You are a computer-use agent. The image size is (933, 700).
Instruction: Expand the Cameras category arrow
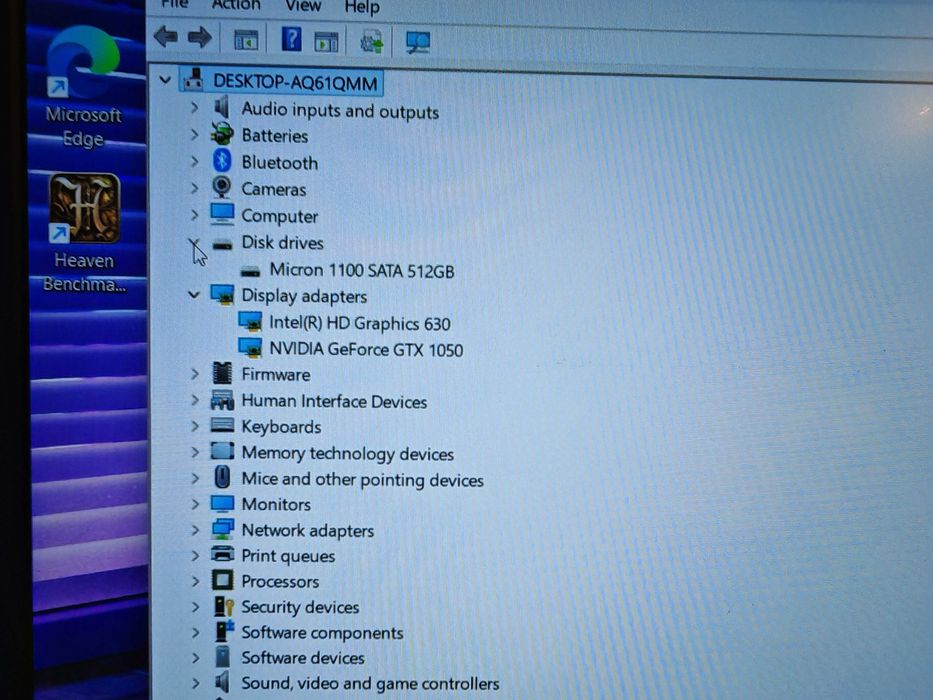click(x=194, y=188)
